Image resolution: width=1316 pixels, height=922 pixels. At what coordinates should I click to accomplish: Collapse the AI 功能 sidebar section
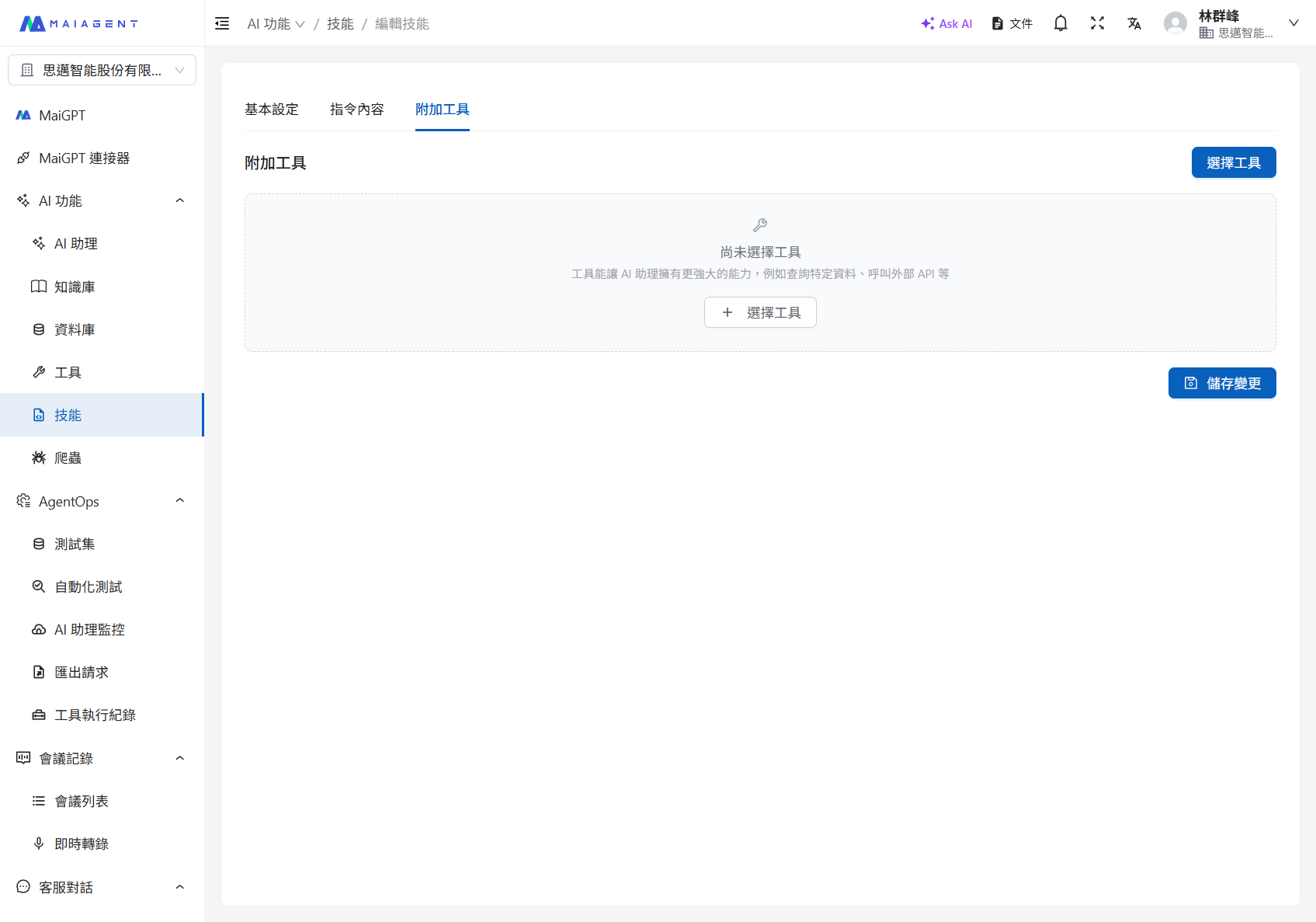179,200
